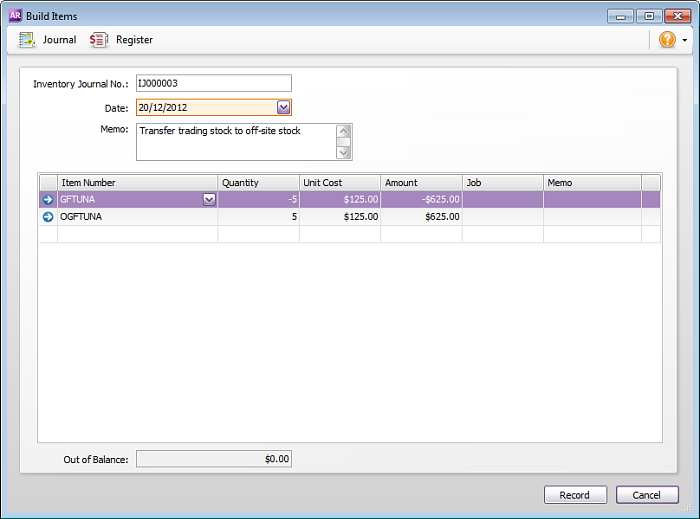Click the Inventory Journal No. field
This screenshot has width=700, height=519.
(213, 83)
